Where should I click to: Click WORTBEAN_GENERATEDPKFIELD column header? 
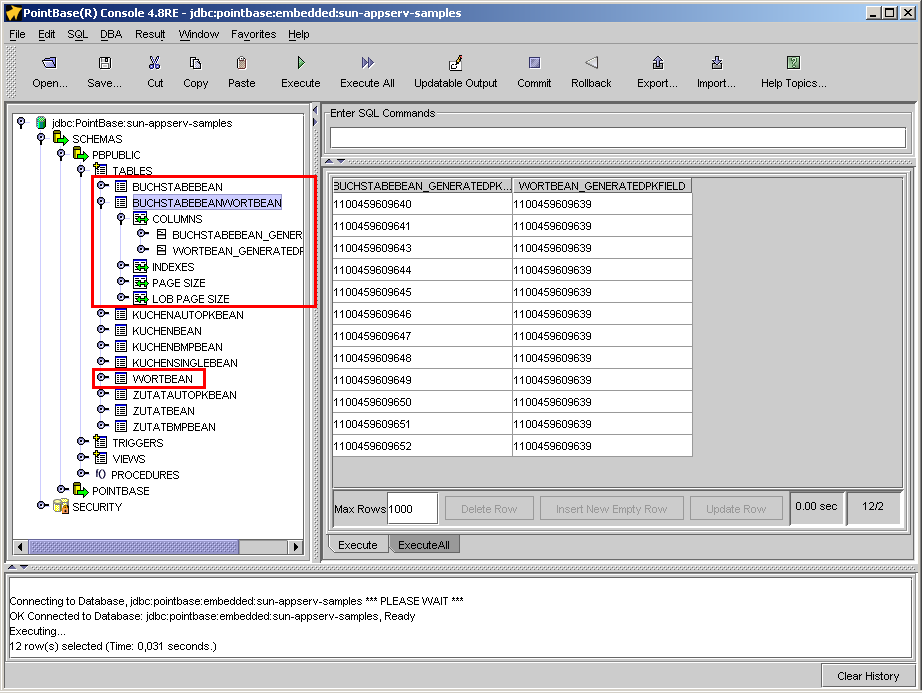coord(602,186)
